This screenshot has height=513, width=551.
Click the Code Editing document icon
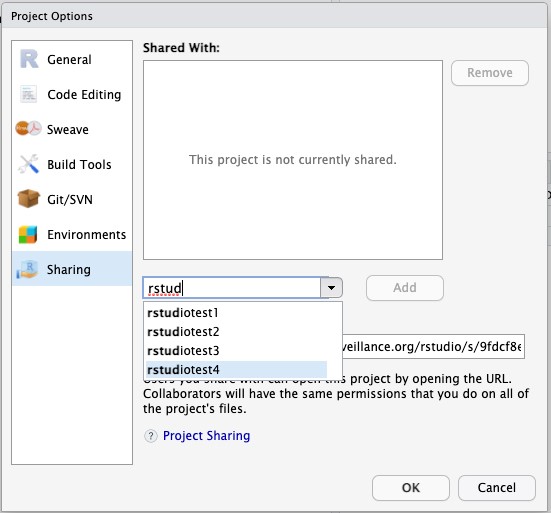(28, 94)
